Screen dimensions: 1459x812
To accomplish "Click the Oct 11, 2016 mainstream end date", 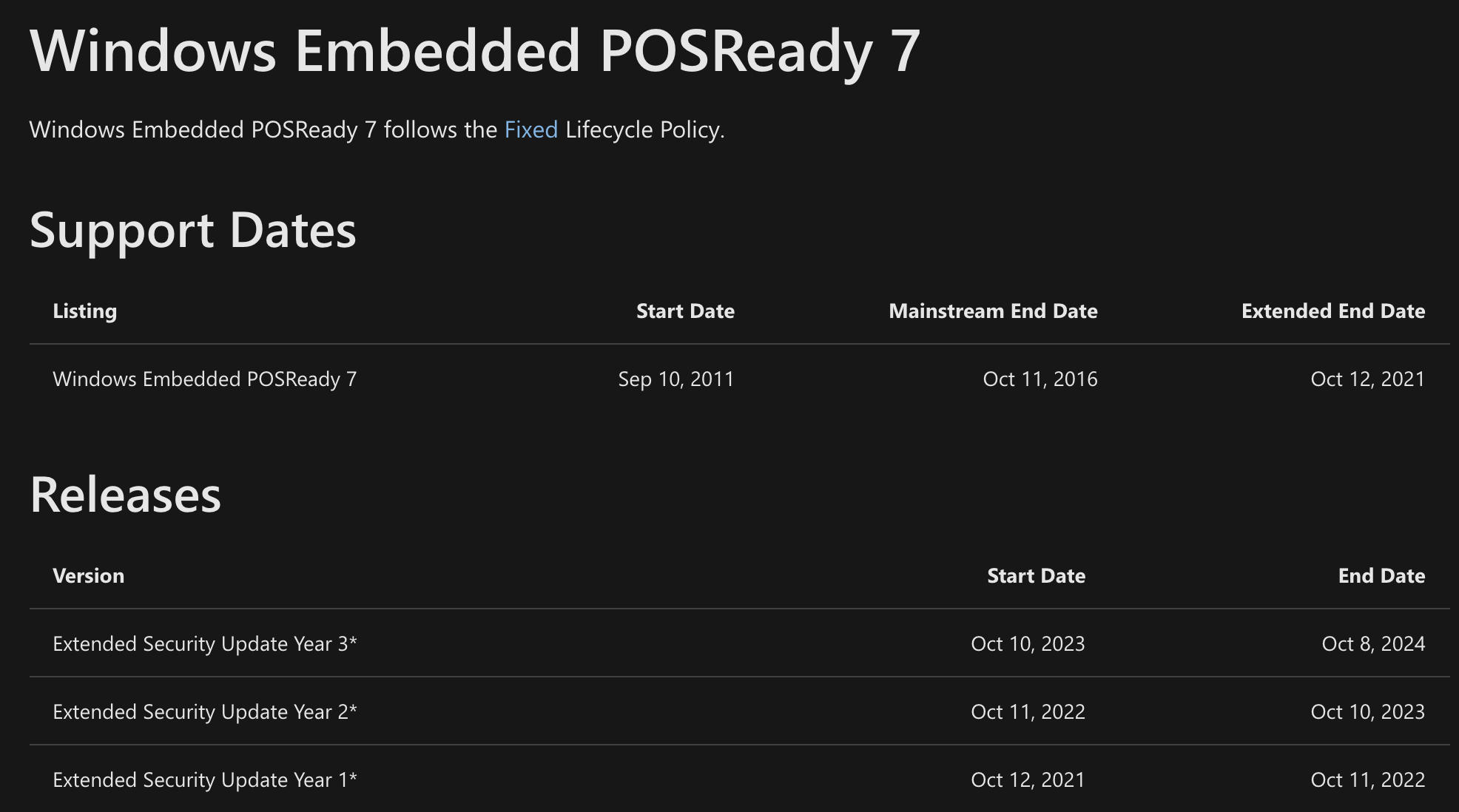I will [x=1040, y=379].
